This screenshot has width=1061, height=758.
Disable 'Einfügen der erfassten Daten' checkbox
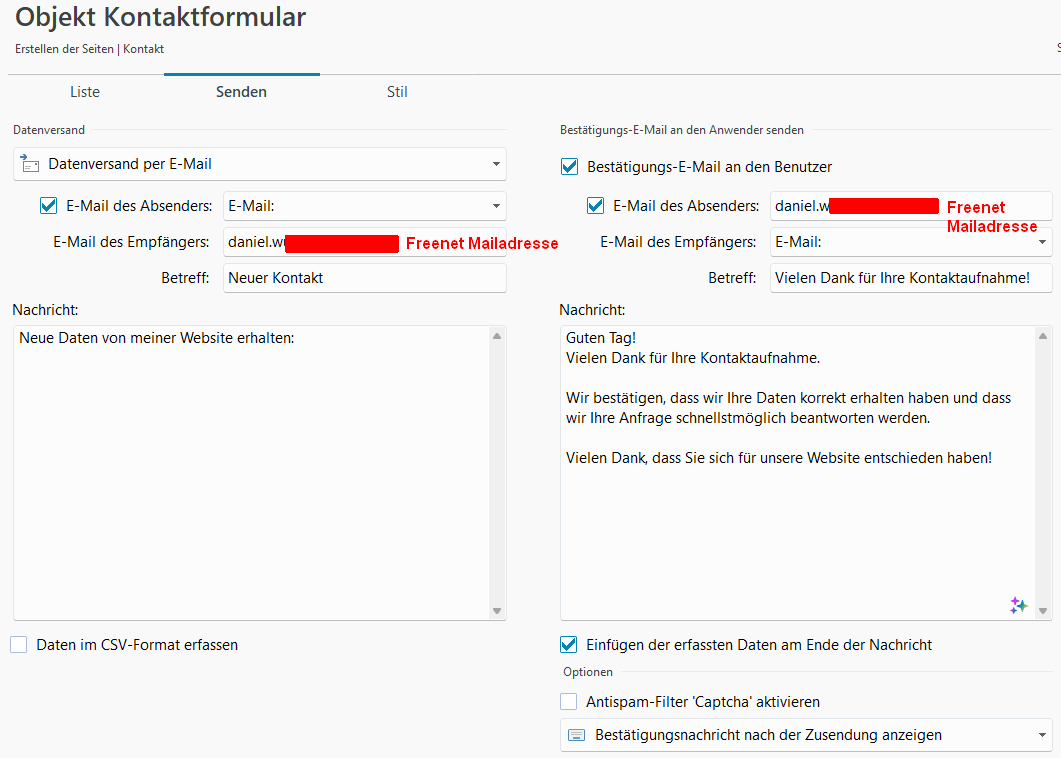point(569,645)
